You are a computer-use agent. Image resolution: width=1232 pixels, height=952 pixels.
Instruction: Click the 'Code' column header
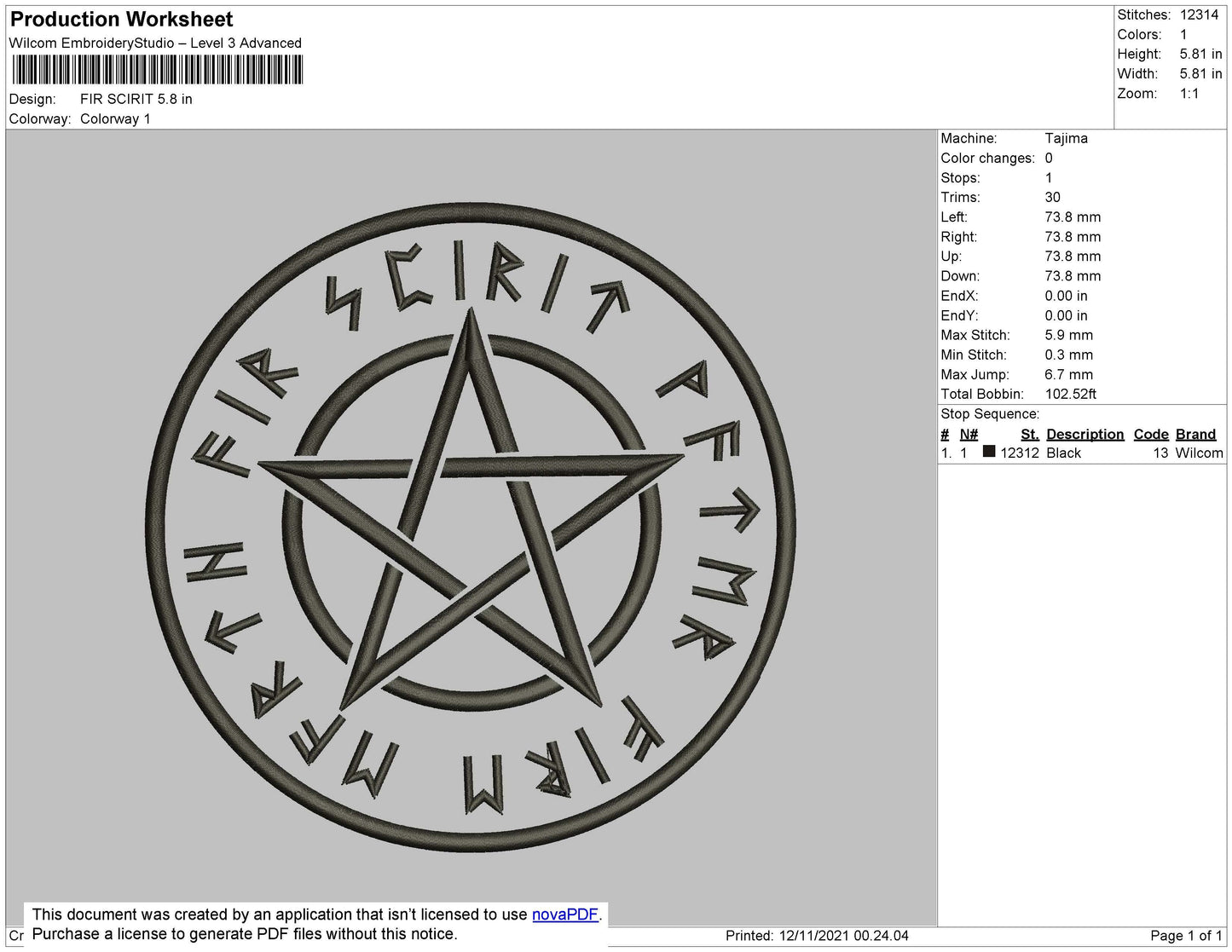(1151, 434)
